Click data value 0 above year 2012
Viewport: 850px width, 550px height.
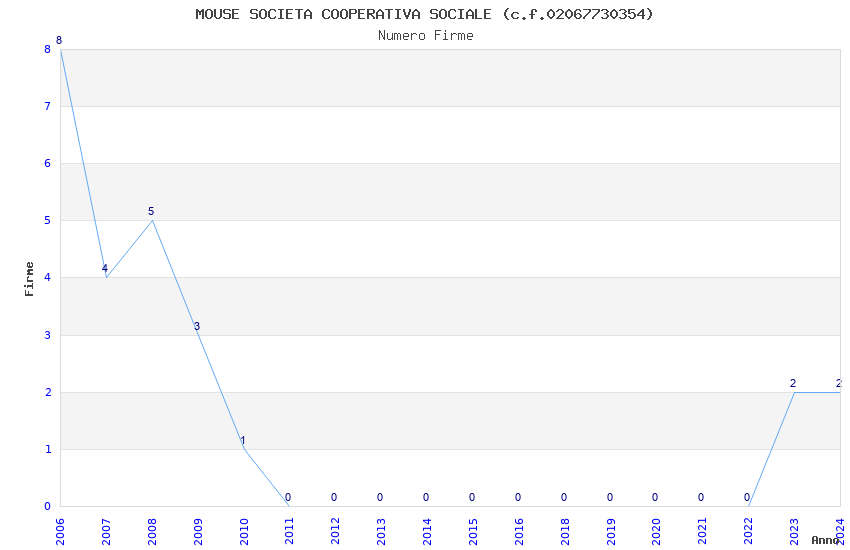point(334,497)
